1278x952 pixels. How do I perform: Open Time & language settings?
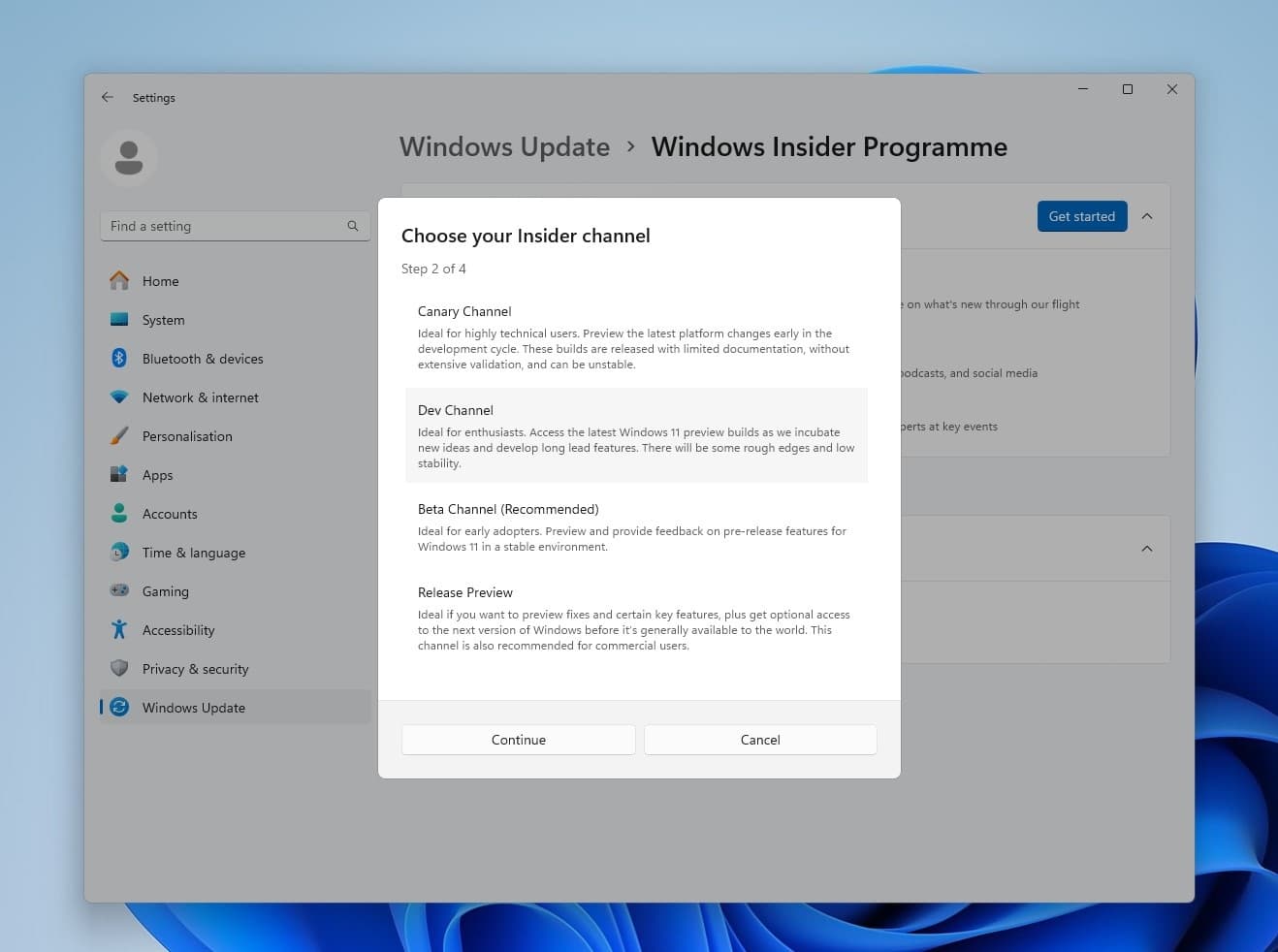point(236,553)
